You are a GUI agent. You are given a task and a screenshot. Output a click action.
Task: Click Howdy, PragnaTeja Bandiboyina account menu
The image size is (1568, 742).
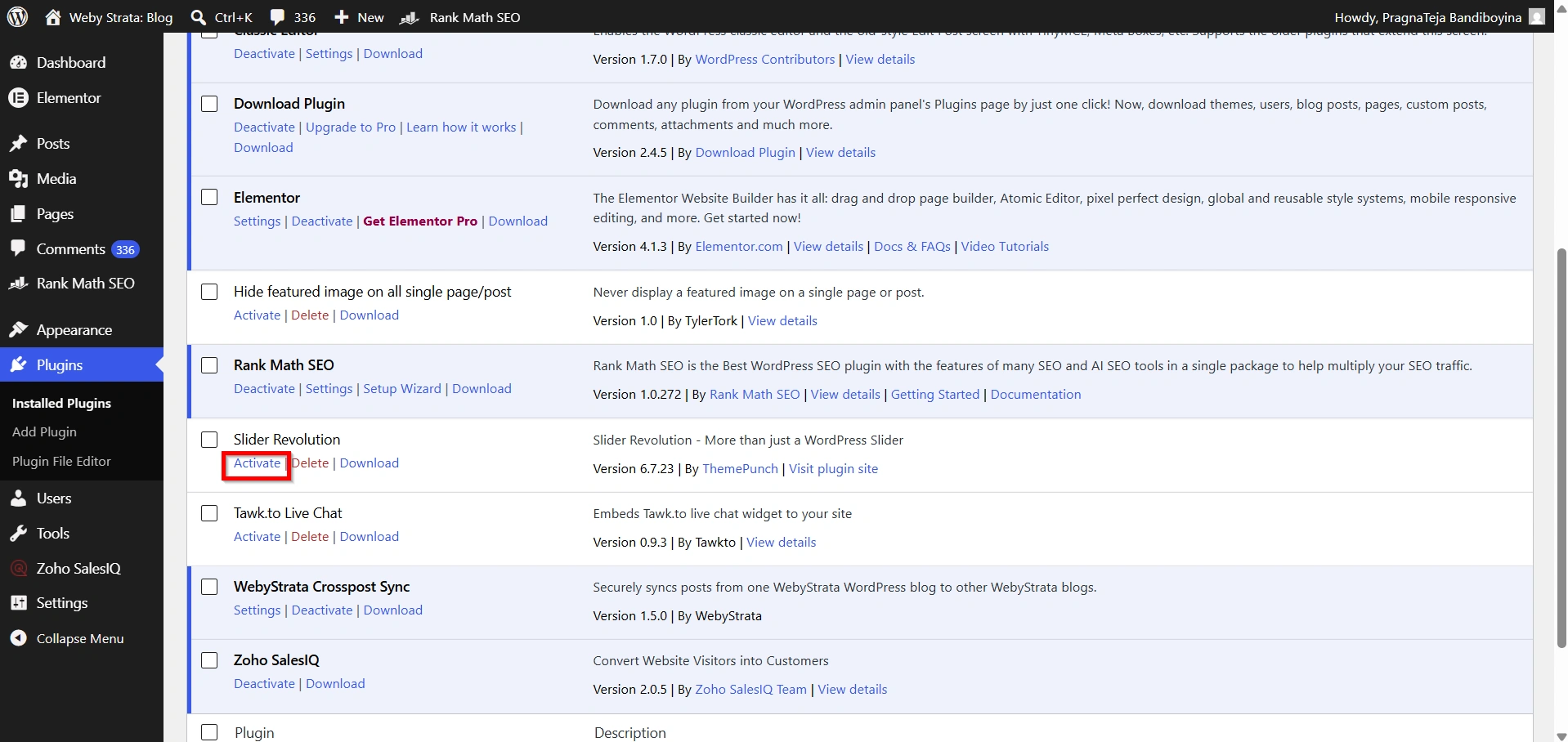pyautogui.click(x=1439, y=17)
